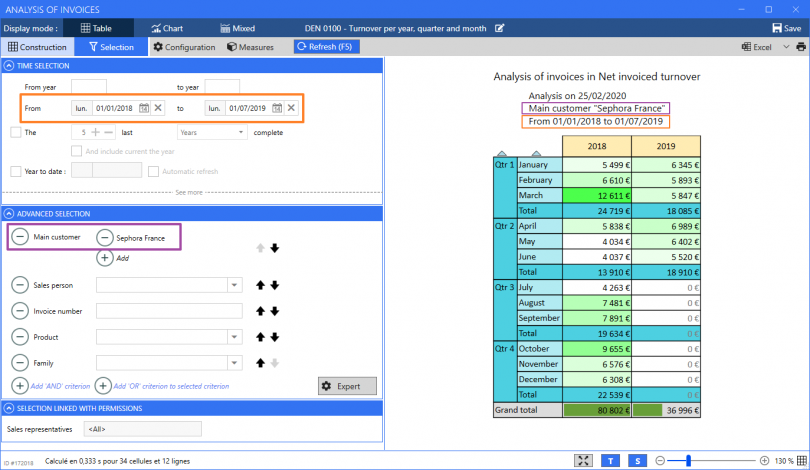The height and width of the screenshot is (470, 810).
Task: Open the Measures tab
Action: point(251,47)
